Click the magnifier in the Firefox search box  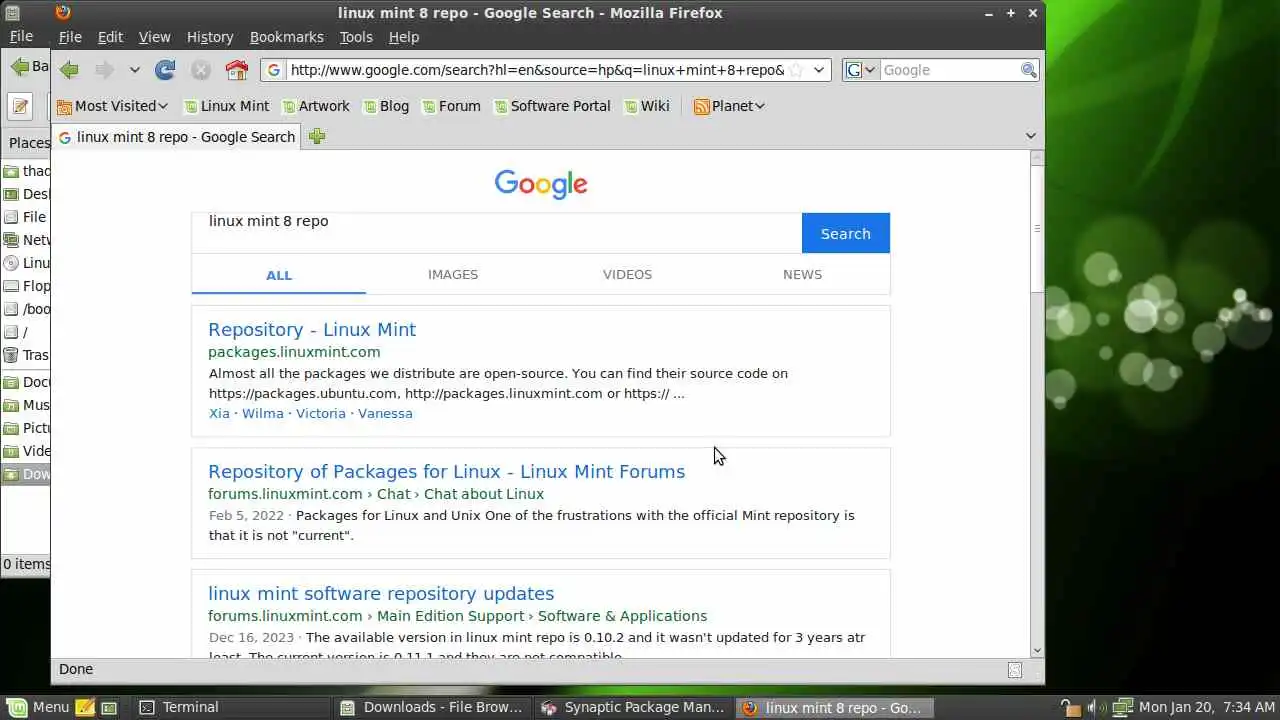[1028, 70]
